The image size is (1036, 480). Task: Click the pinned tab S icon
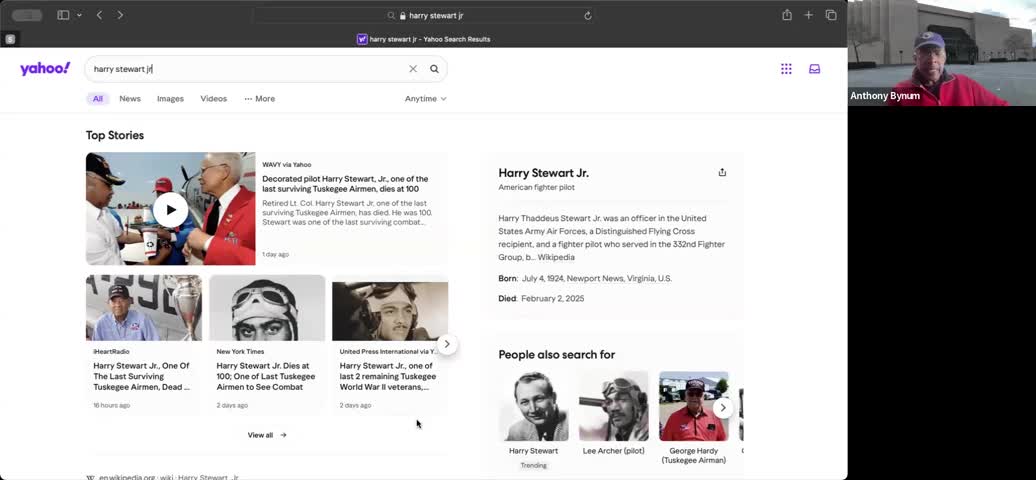pos(10,40)
